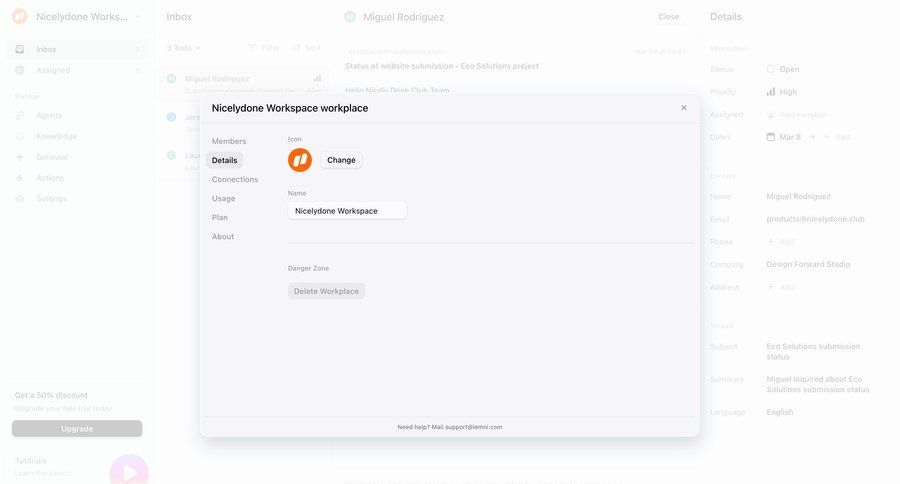Viewport: 900px width, 484px height.
Task: Select the Miguel Rodriguez conversation in list
Action: (x=245, y=84)
